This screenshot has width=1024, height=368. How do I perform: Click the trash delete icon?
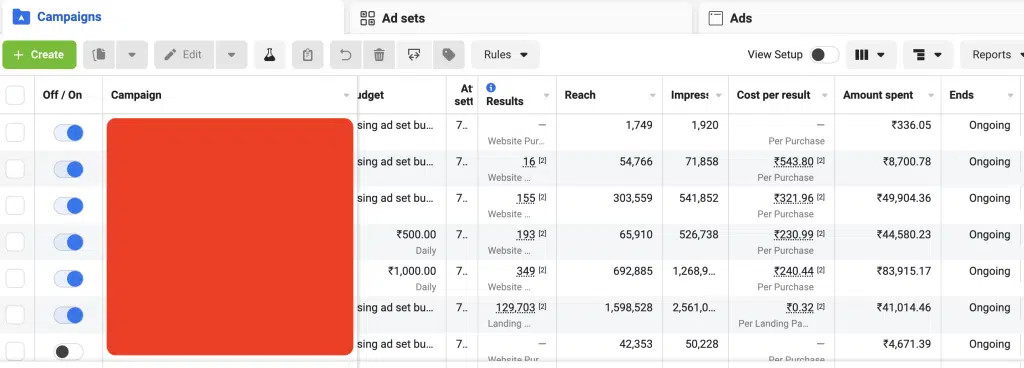pos(379,55)
